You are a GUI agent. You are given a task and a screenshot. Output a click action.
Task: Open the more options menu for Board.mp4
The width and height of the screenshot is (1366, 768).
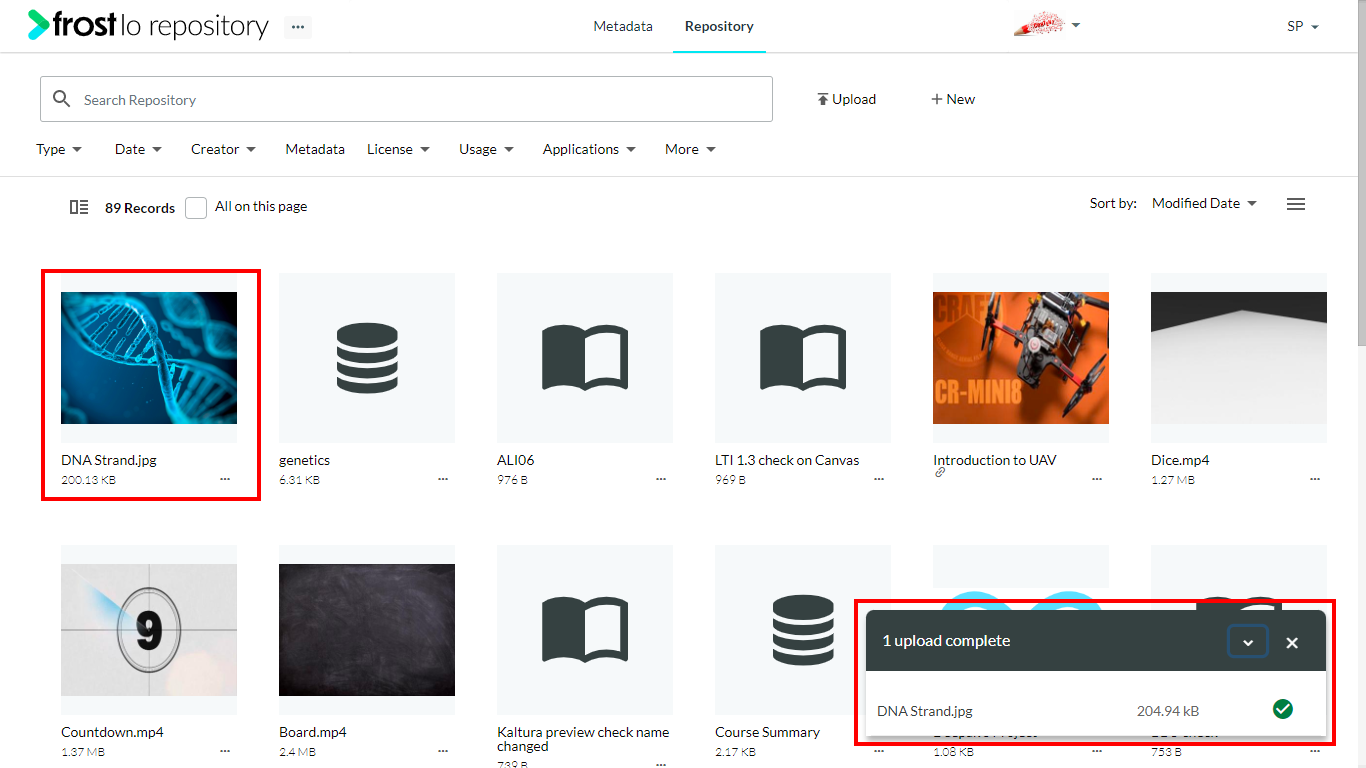[x=443, y=751]
